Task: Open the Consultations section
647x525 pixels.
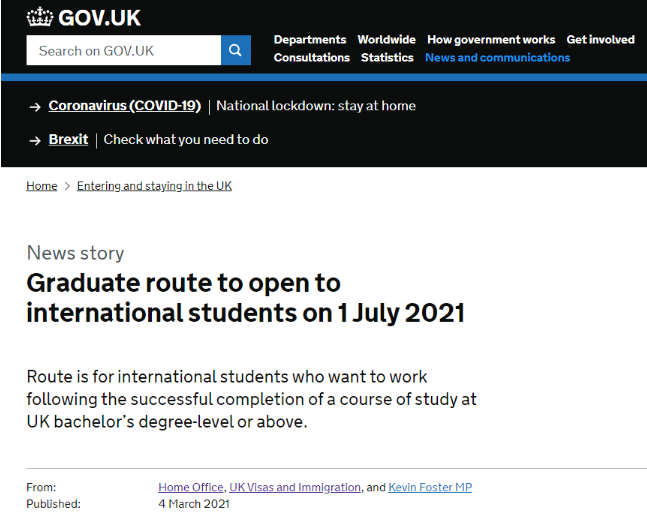Action: tap(312, 57)
